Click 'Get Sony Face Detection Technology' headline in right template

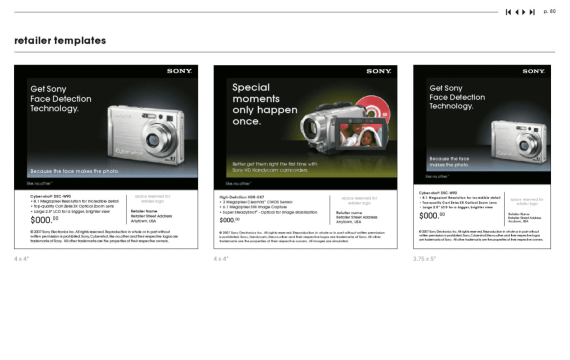point(457,97)
